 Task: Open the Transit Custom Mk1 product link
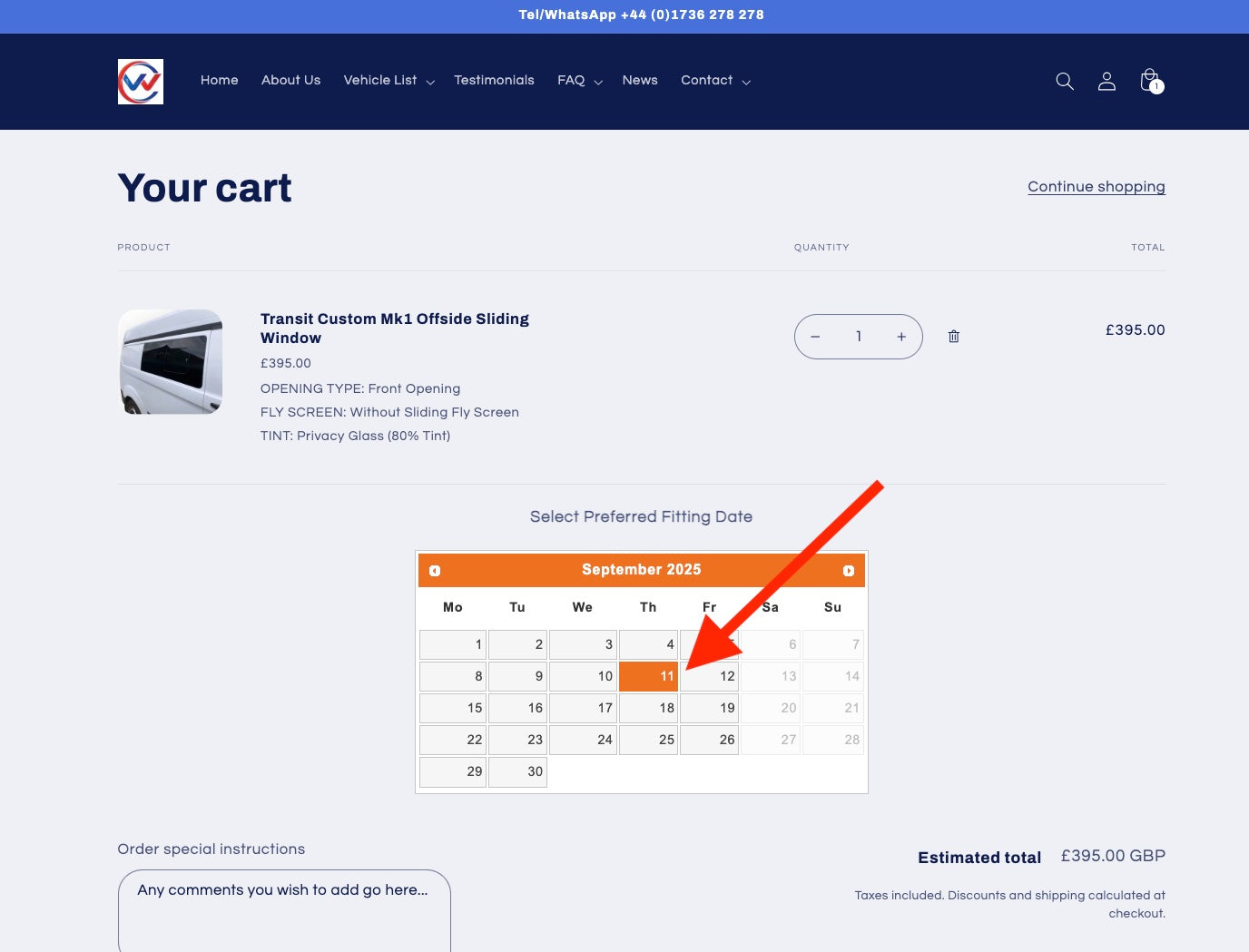tap(395, 329)
